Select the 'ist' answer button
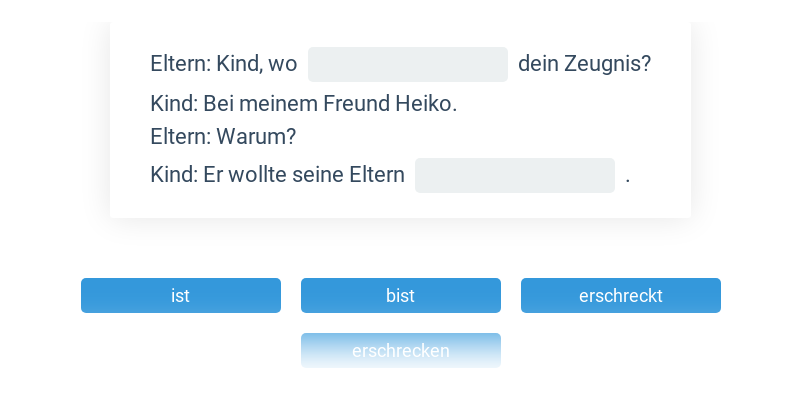The width and height of the screenshot is (800, 400). pyautogui.click(x=180, y=296)
